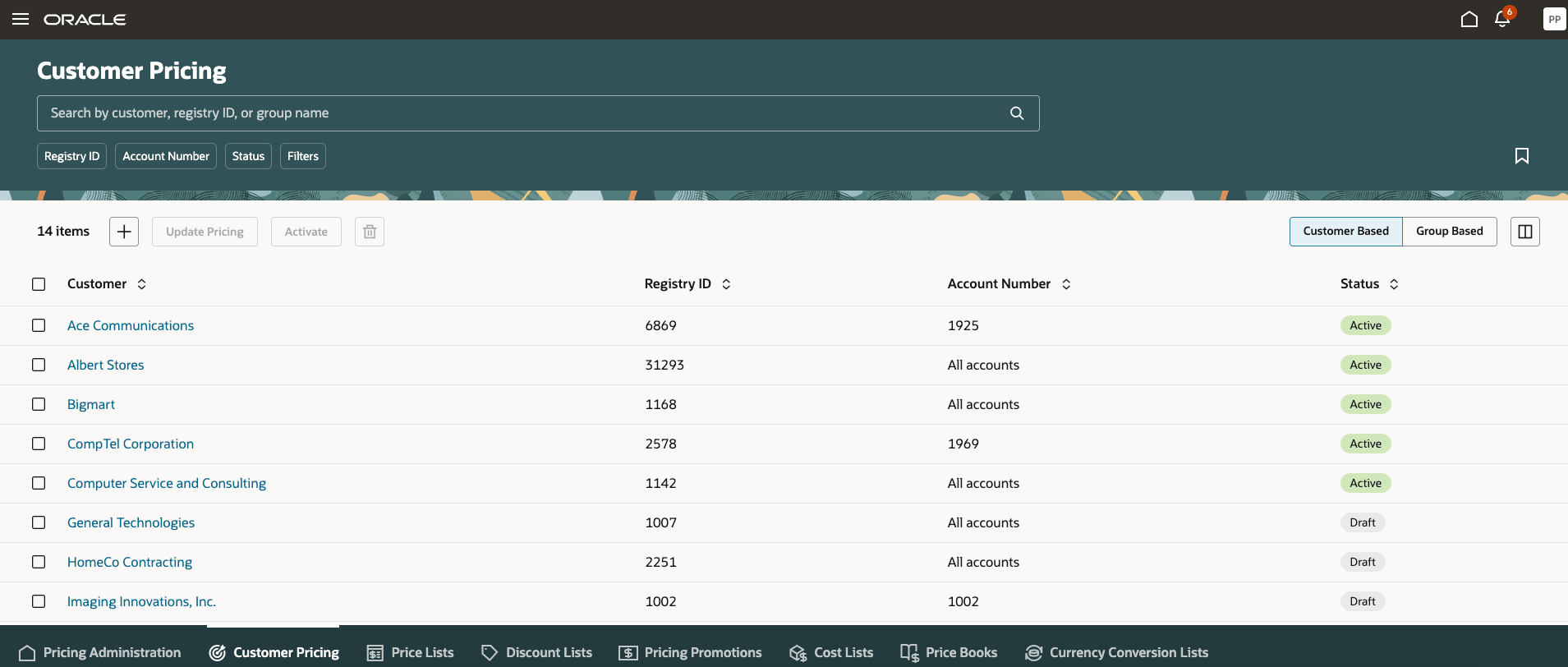1568x667 pixels.
Task: Sort by Account Number column
Action: point(1066,284)
